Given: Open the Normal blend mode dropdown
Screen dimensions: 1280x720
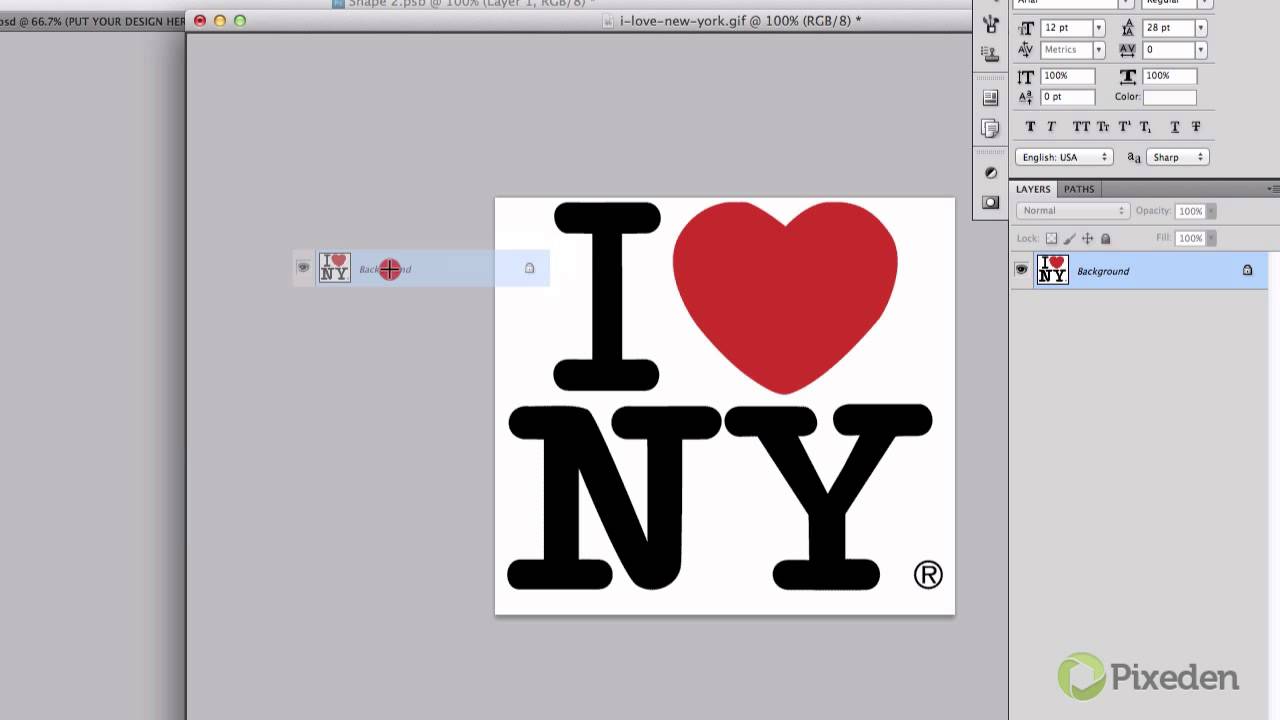Looking at the screenshot, I should click(x=1072, y=211).
